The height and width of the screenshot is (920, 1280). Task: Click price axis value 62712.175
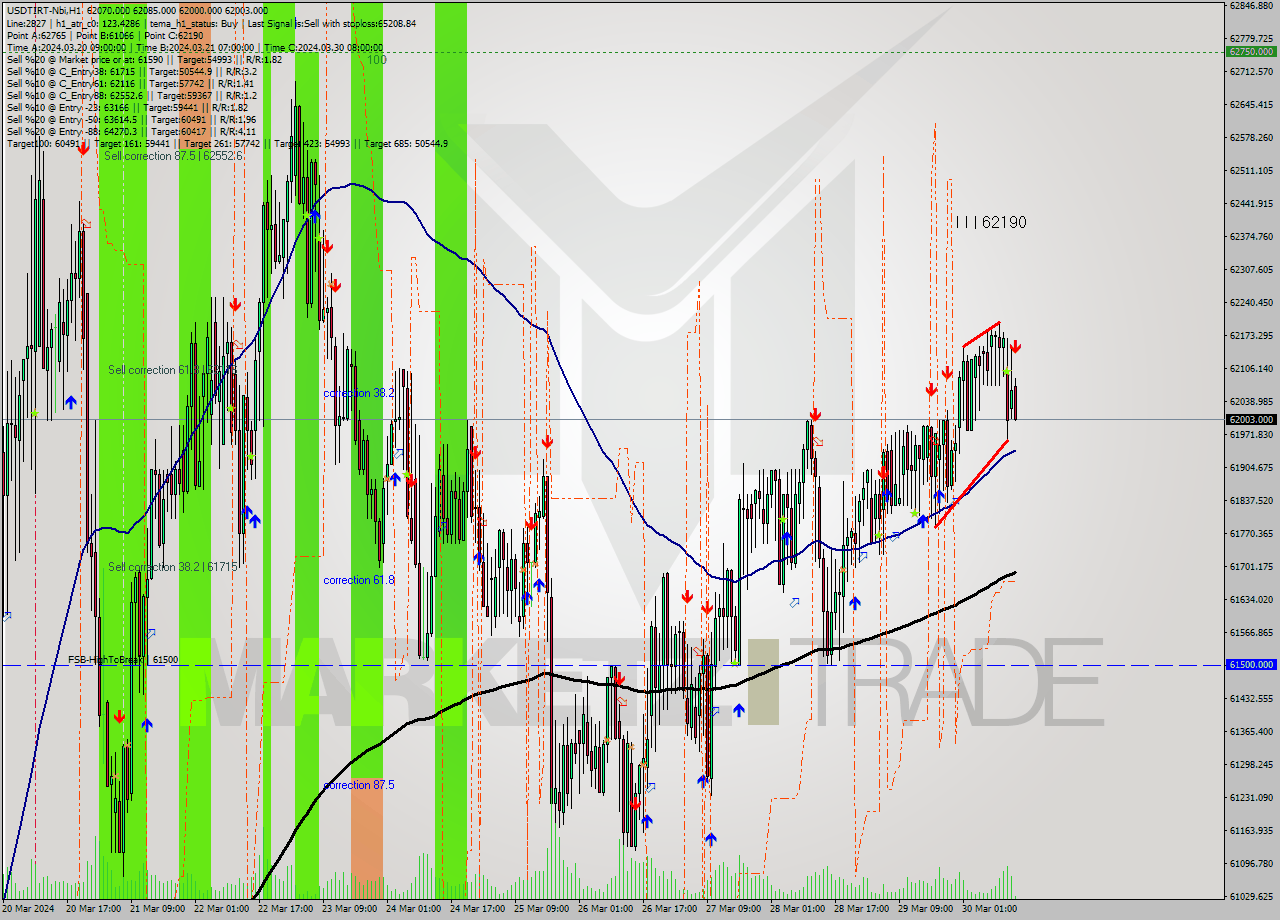tap(1251, 71)
